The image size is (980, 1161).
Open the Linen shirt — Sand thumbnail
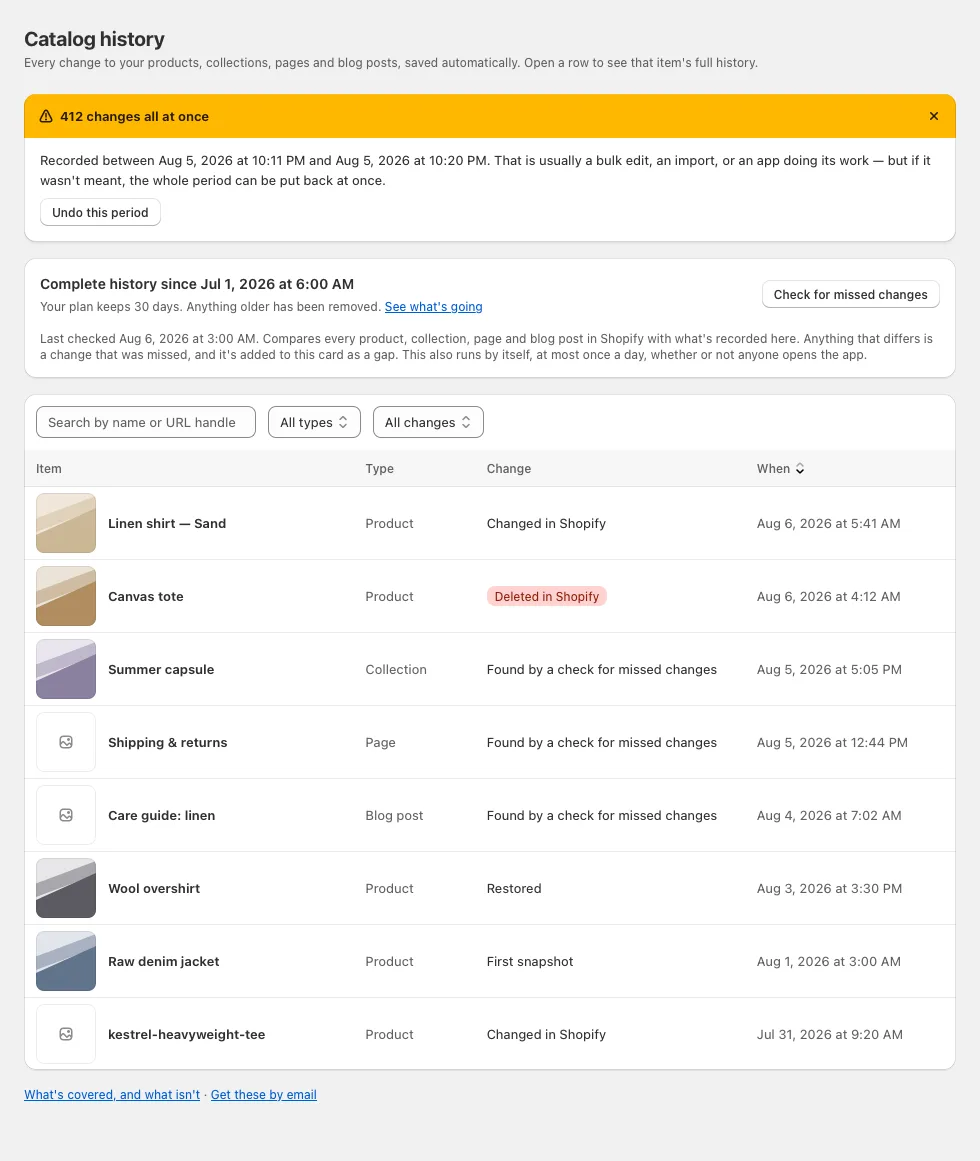(x=66, y=523)
